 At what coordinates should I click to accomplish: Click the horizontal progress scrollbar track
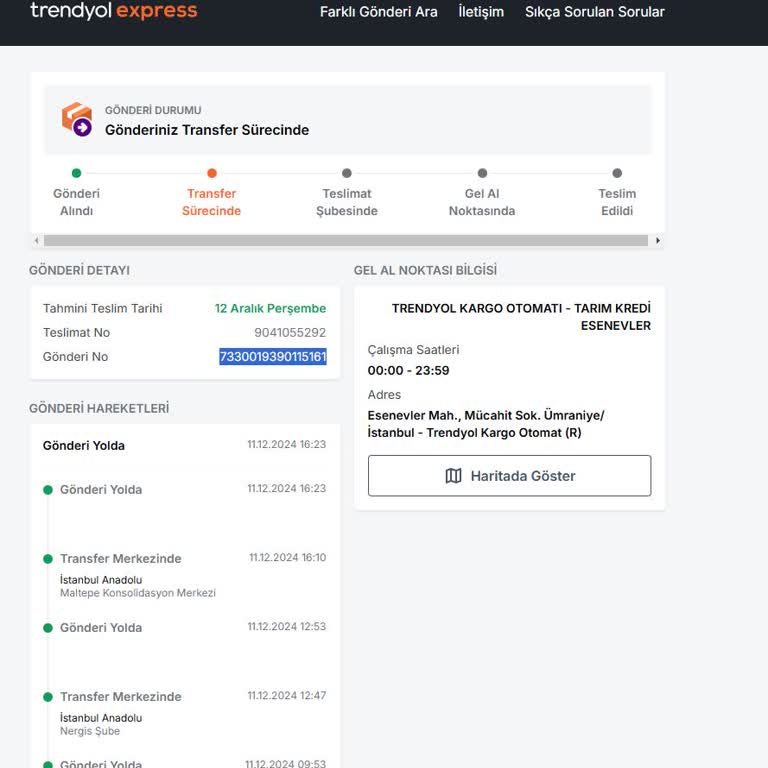[x=345, y=241]
